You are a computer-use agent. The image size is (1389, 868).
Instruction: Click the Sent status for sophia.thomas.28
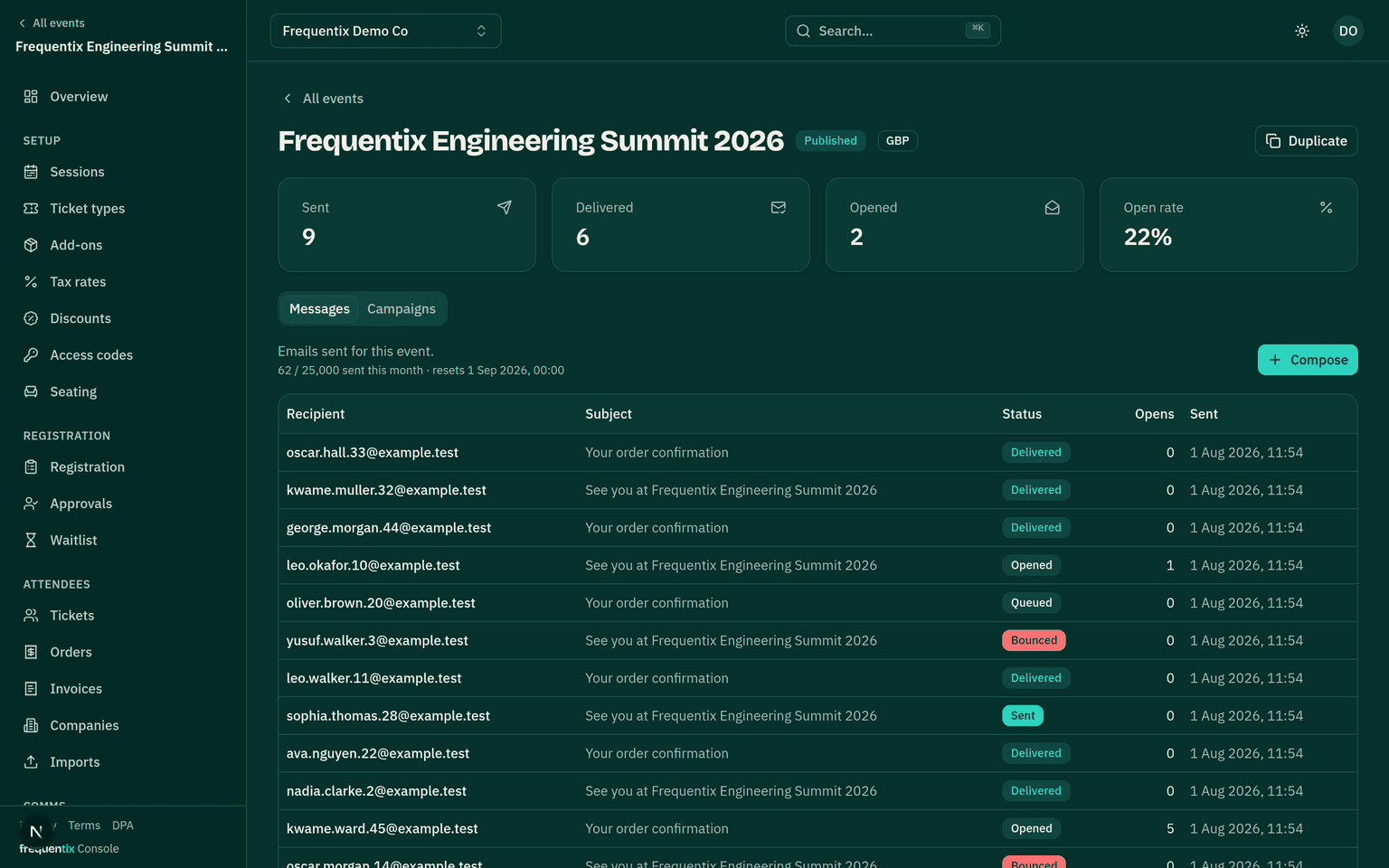pyautogui.click(x=1023, y=715)
